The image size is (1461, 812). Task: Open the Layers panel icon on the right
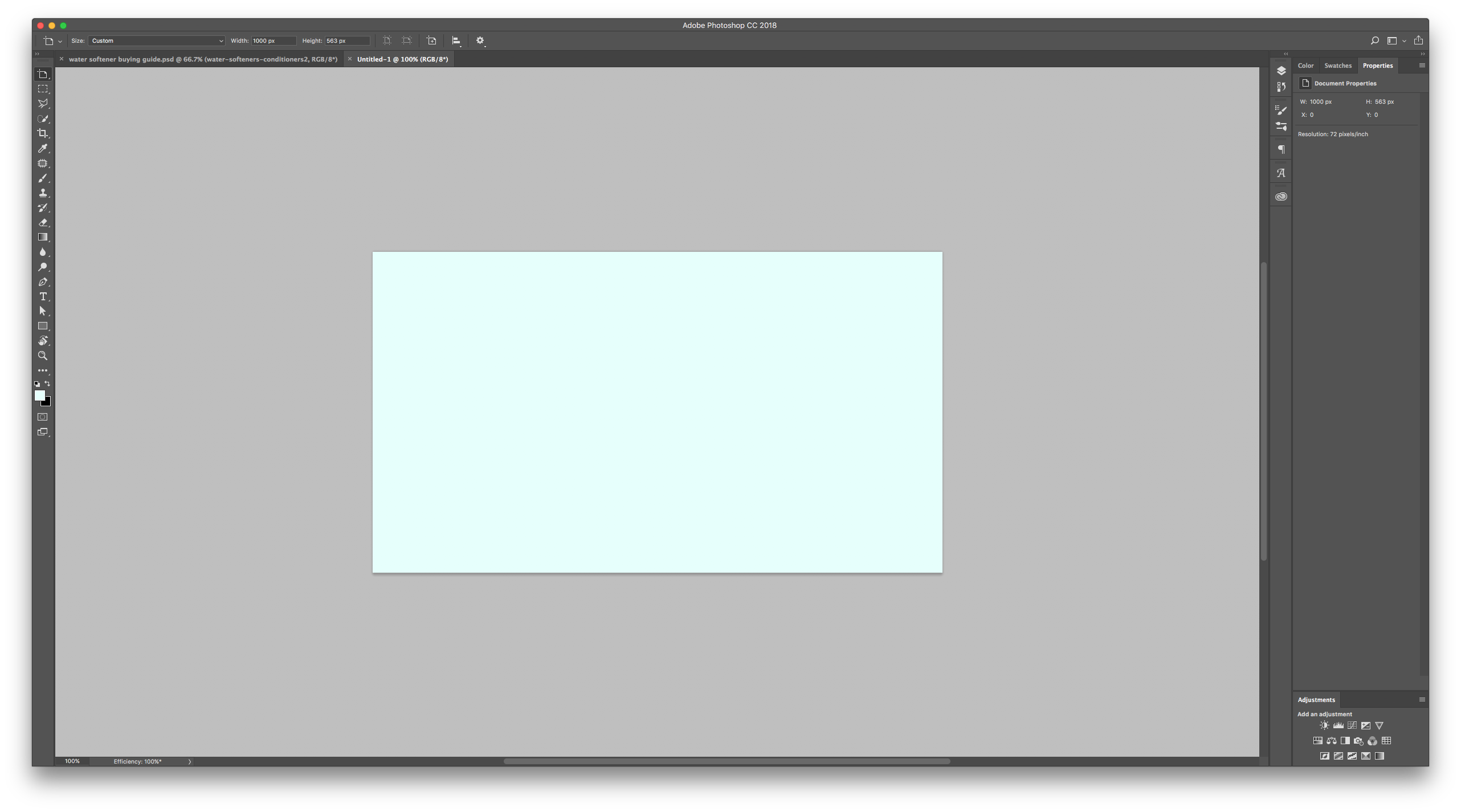tap(1281, 71)
